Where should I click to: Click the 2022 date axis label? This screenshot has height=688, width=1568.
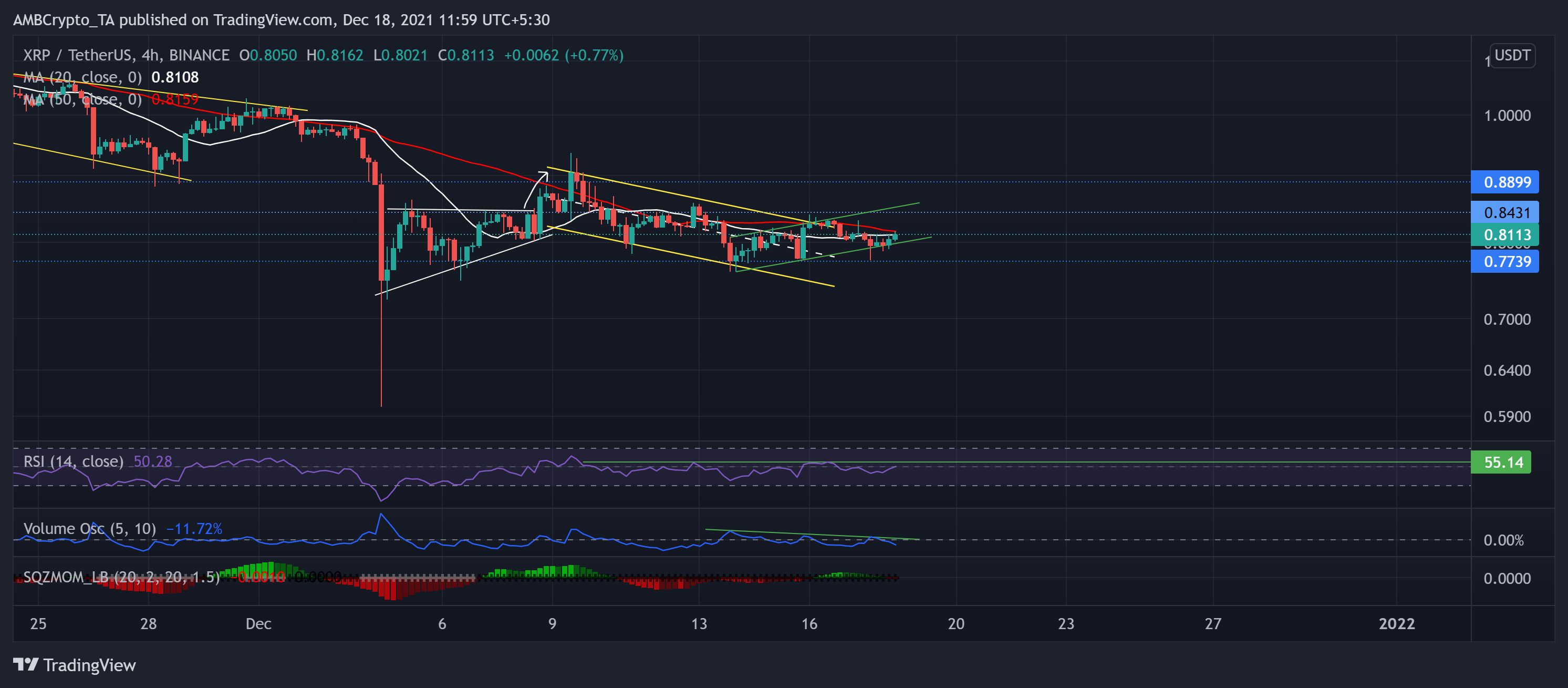coord(1396,623)
